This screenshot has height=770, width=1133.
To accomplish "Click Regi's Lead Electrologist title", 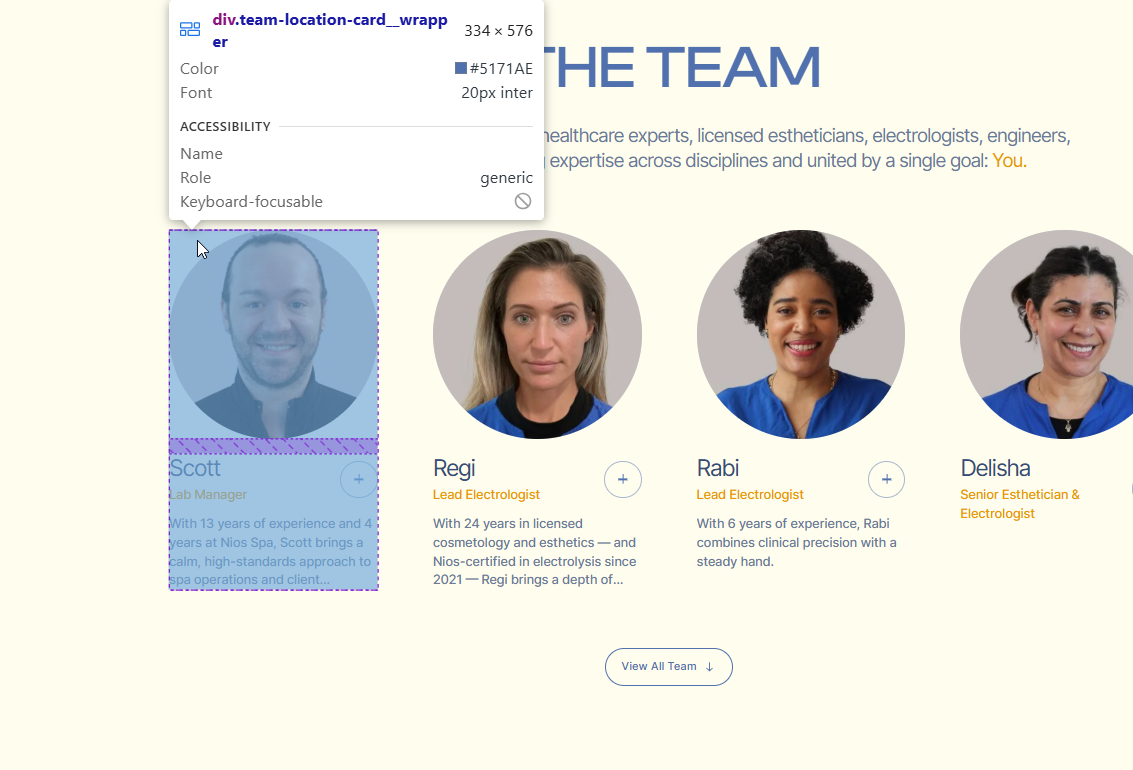I will coord(486,495).
